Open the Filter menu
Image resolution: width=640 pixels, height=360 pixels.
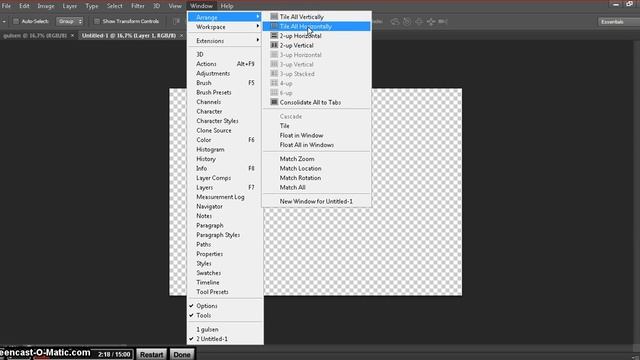click(x=138, y=6)
